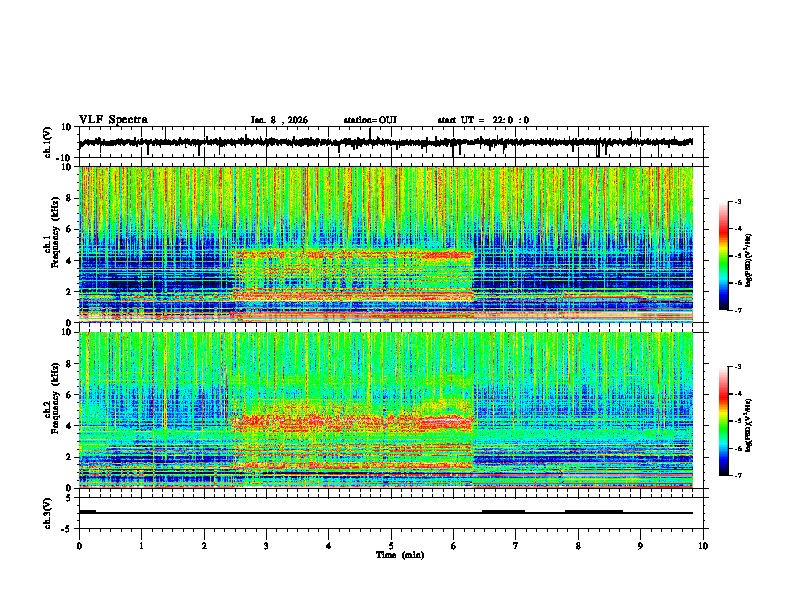This screenshot has height=612, width=792.
Task: Click the time axis tick label "9"
Action: point(640,546)
